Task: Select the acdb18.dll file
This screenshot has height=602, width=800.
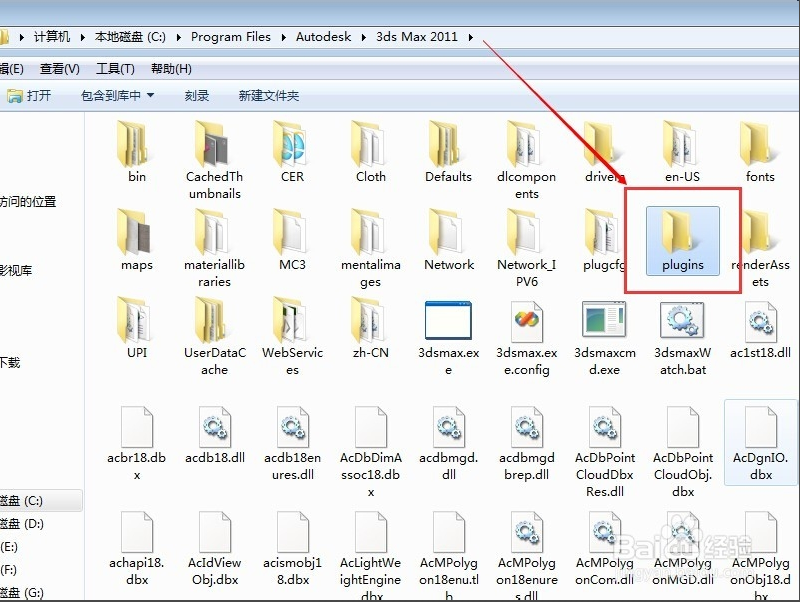Action: coord(214,435)
